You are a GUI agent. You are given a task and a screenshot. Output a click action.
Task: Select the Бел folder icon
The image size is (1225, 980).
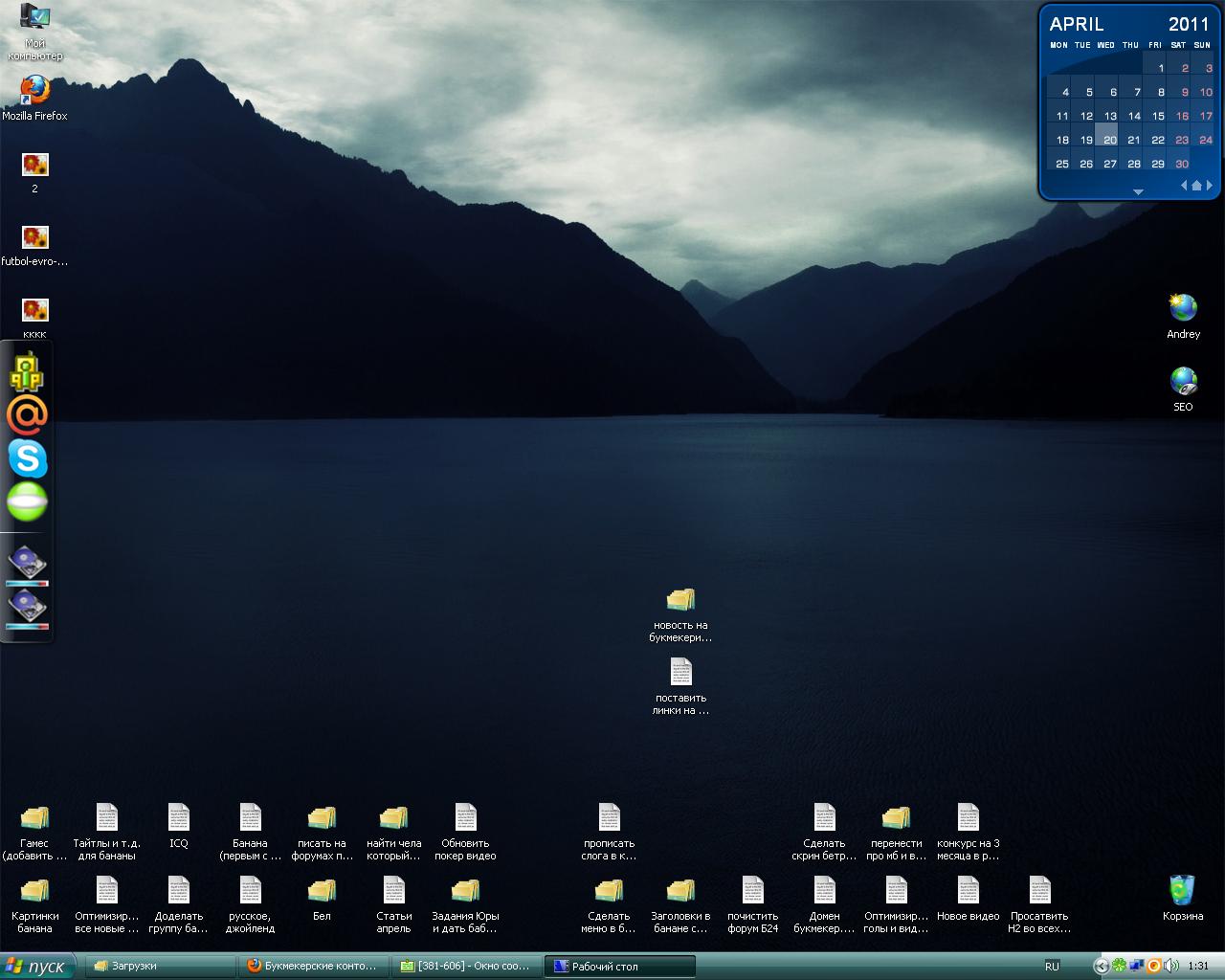click(x=322, y=890)
